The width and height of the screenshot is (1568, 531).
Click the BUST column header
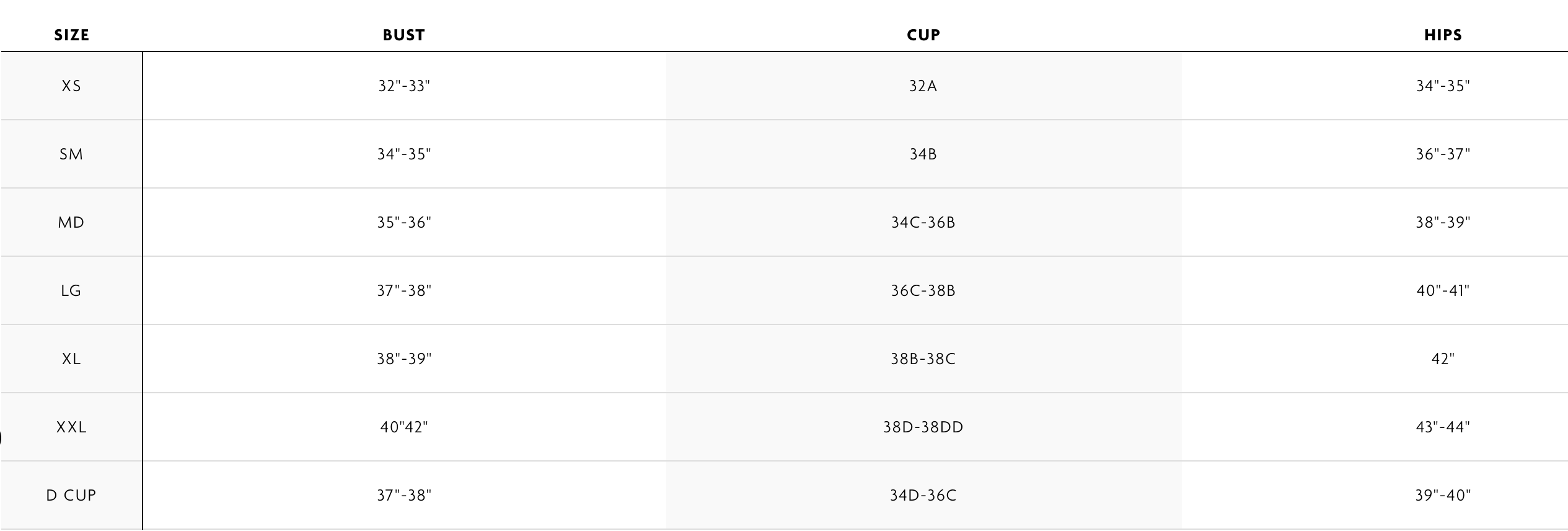(404, 35)
